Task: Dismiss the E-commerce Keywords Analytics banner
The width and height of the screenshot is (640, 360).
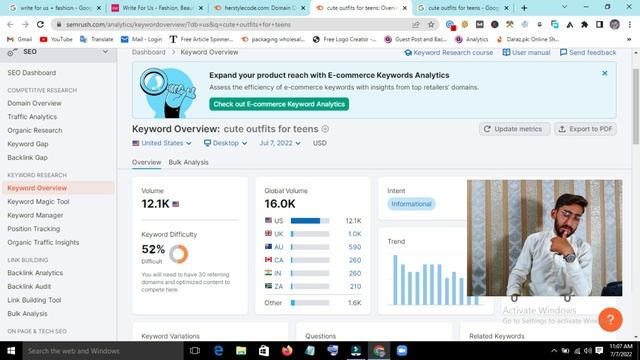Action: click(604, 73)
